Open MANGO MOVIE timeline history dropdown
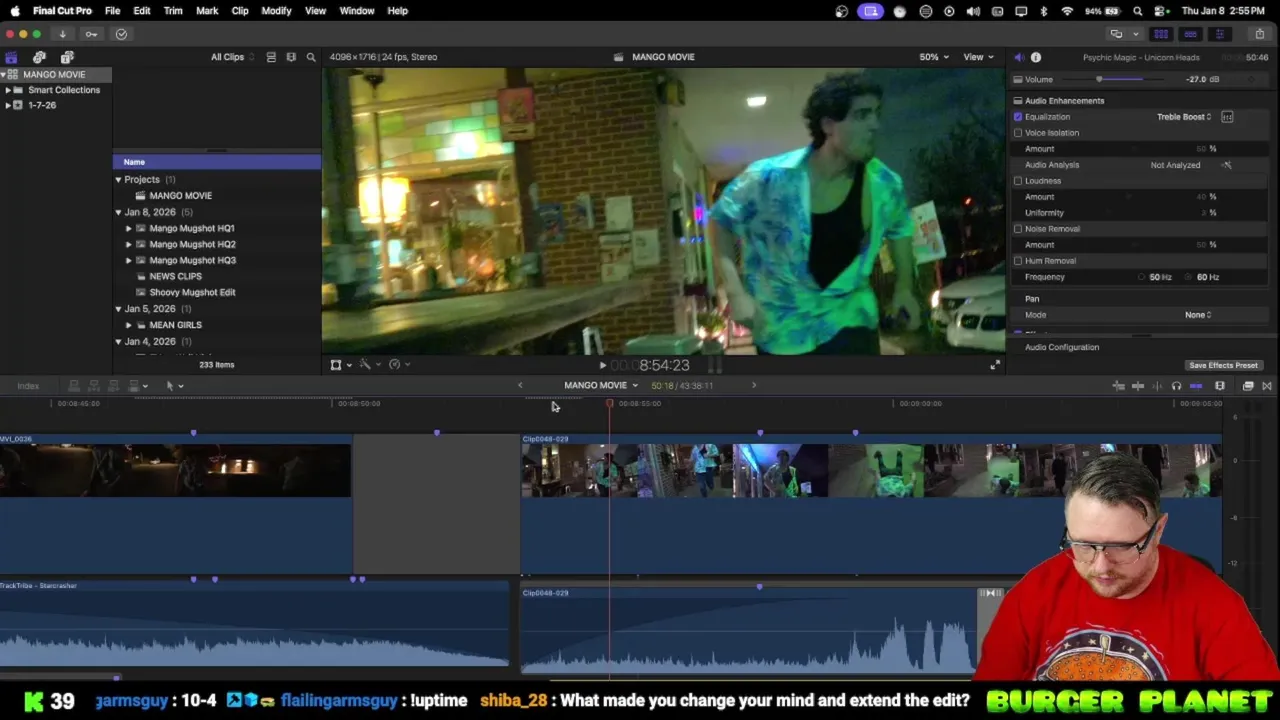1280x720 pixels. [x=601, y=386]
